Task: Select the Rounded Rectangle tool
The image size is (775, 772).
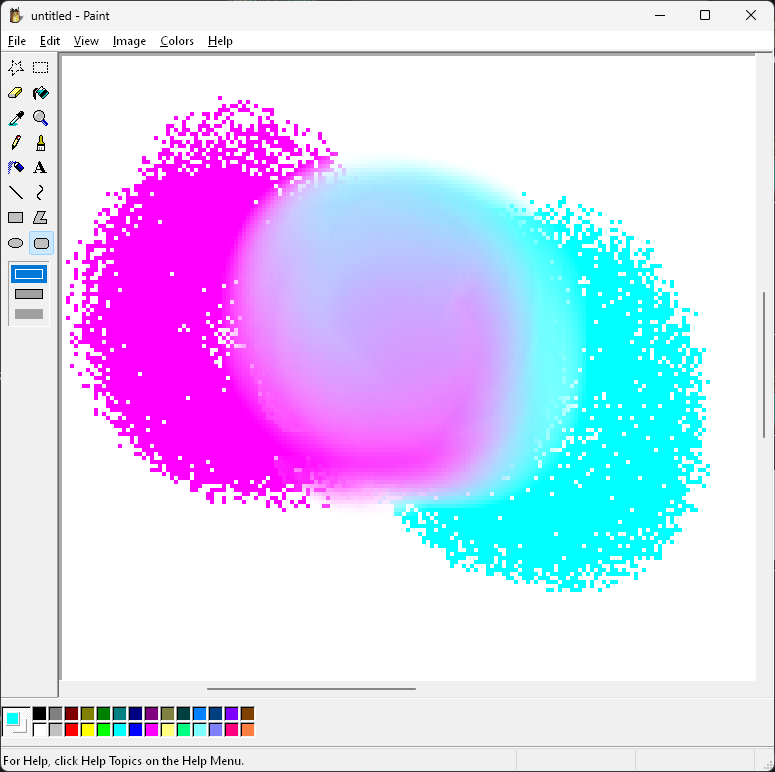Action: click(x=41, y=243)
